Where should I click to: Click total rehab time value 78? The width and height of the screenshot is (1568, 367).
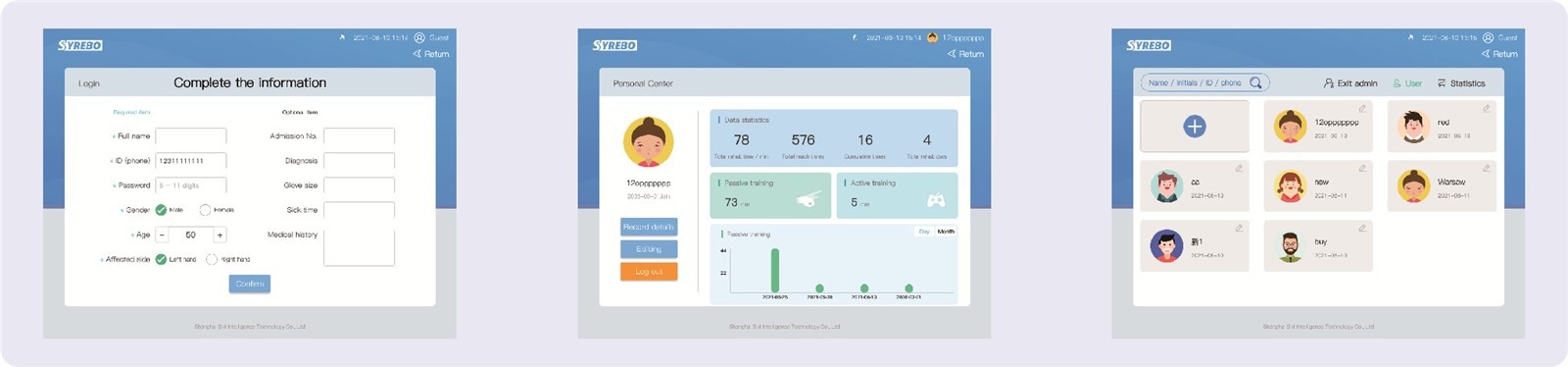pos(742,140)
